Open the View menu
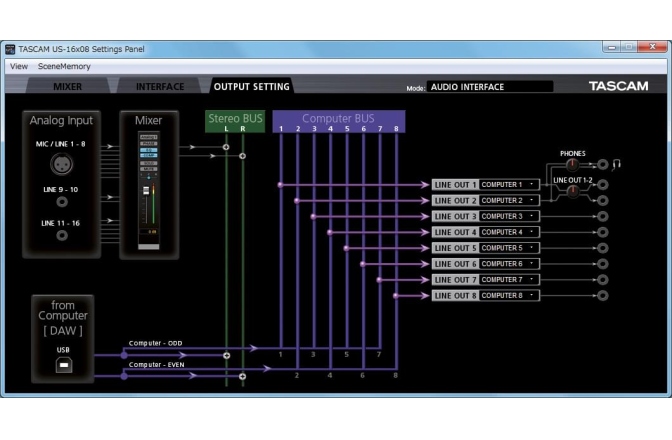The width and height of the screenshot is (672, 440). [x=19, y=66]
